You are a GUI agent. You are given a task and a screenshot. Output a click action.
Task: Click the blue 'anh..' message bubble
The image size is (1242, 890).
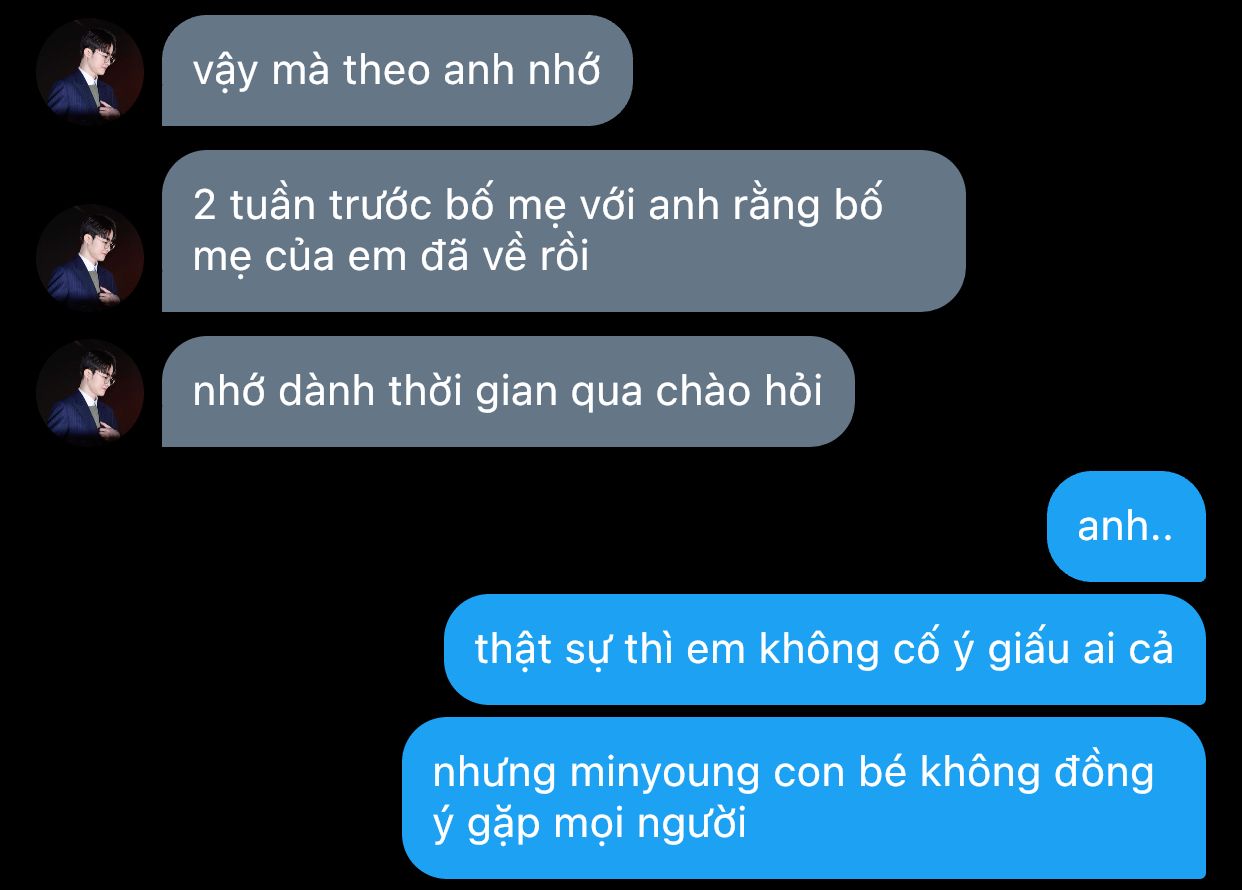tap(1126, 526)
